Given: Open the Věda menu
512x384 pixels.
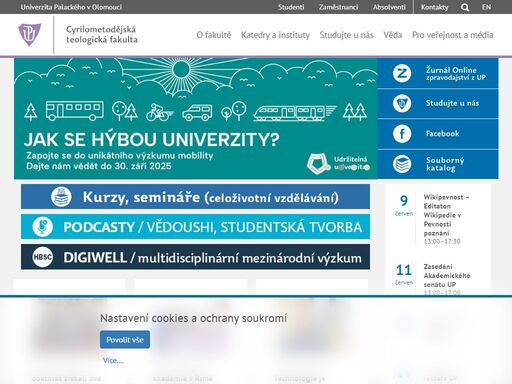Looking at the screenshot, I should [393, 35].
